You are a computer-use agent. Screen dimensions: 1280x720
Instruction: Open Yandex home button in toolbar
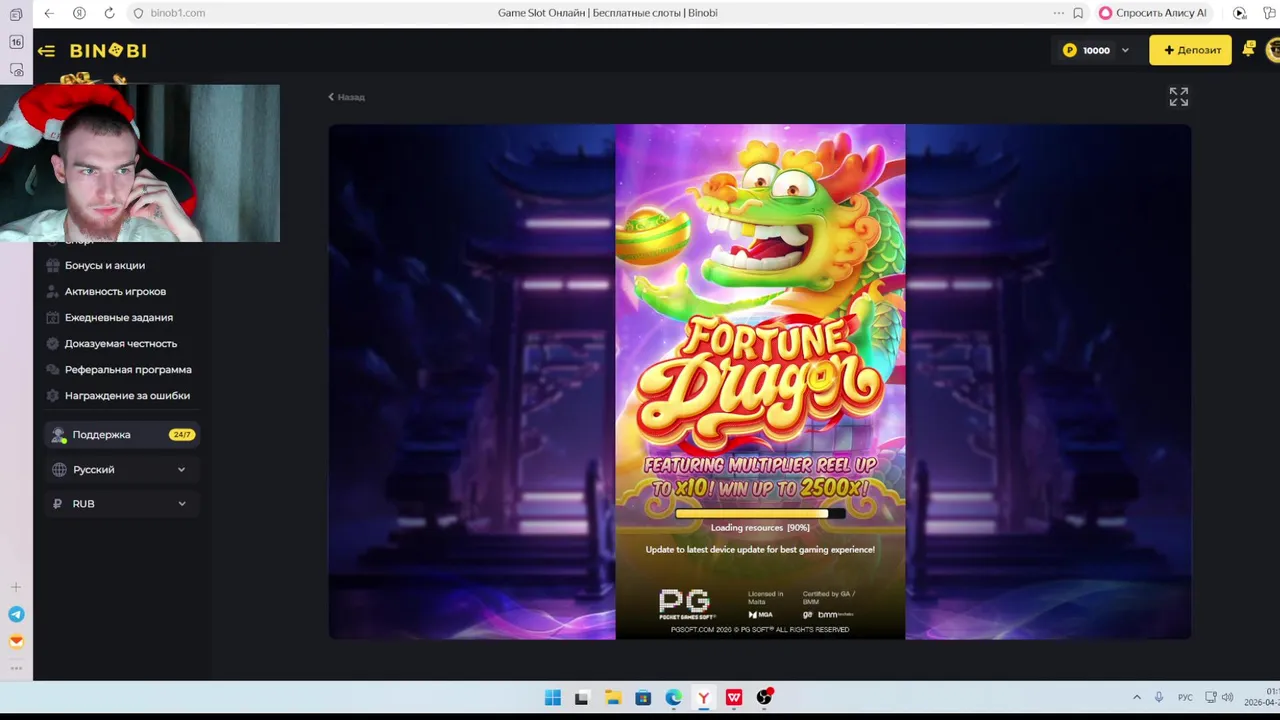tap(79, 13)
